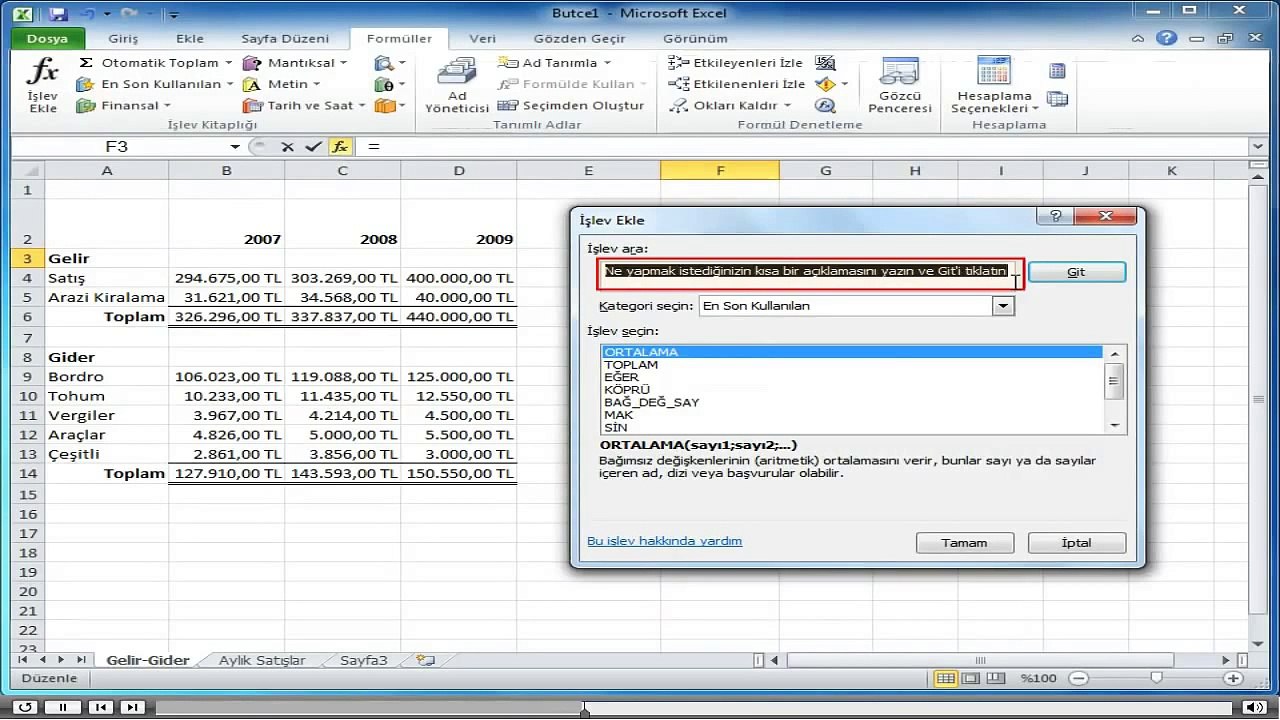Select ORTALAMA in function list
1280x720 pixels.
click(851, 352)
